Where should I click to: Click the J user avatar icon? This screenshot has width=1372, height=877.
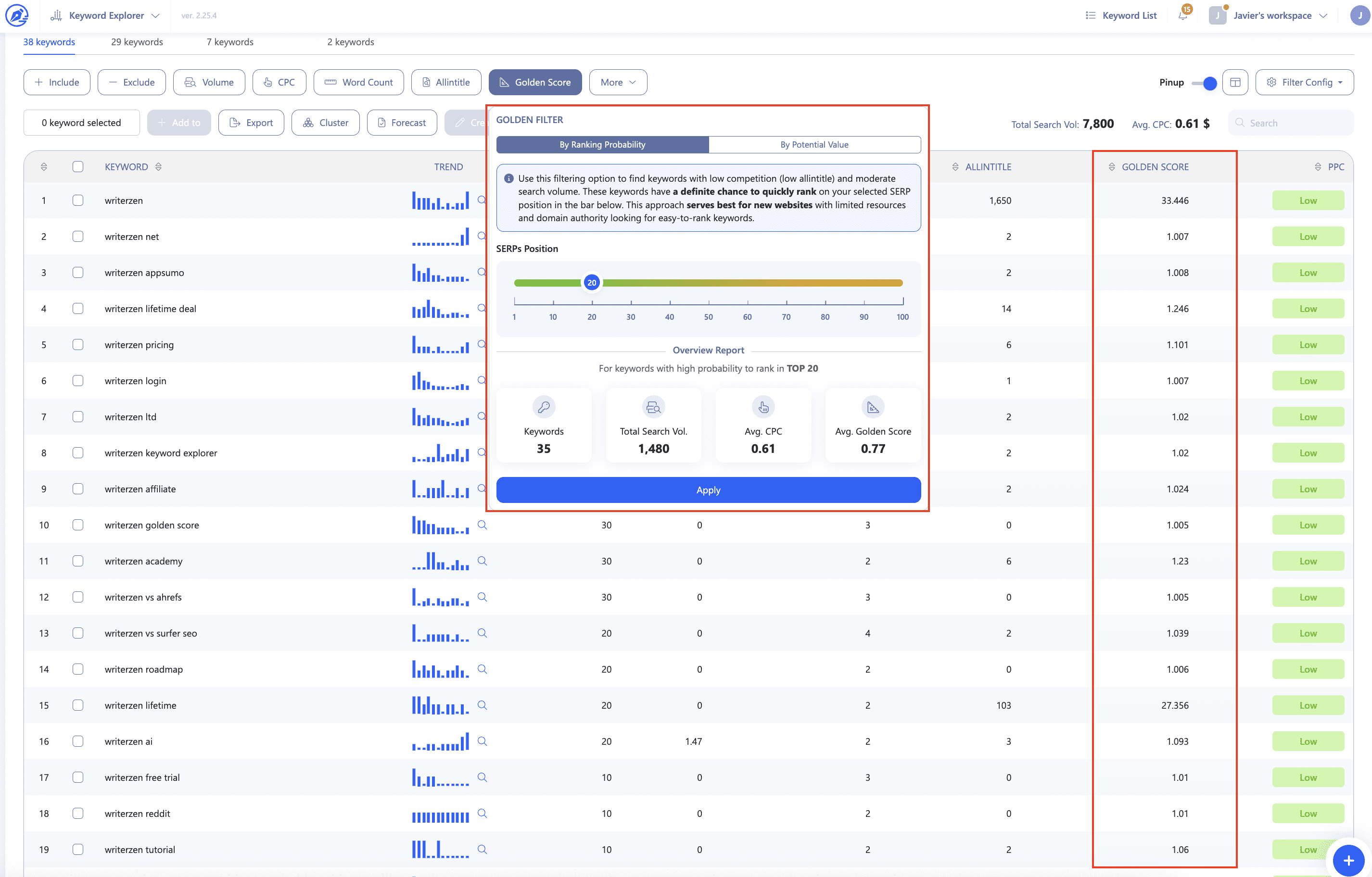[1359, 15]
